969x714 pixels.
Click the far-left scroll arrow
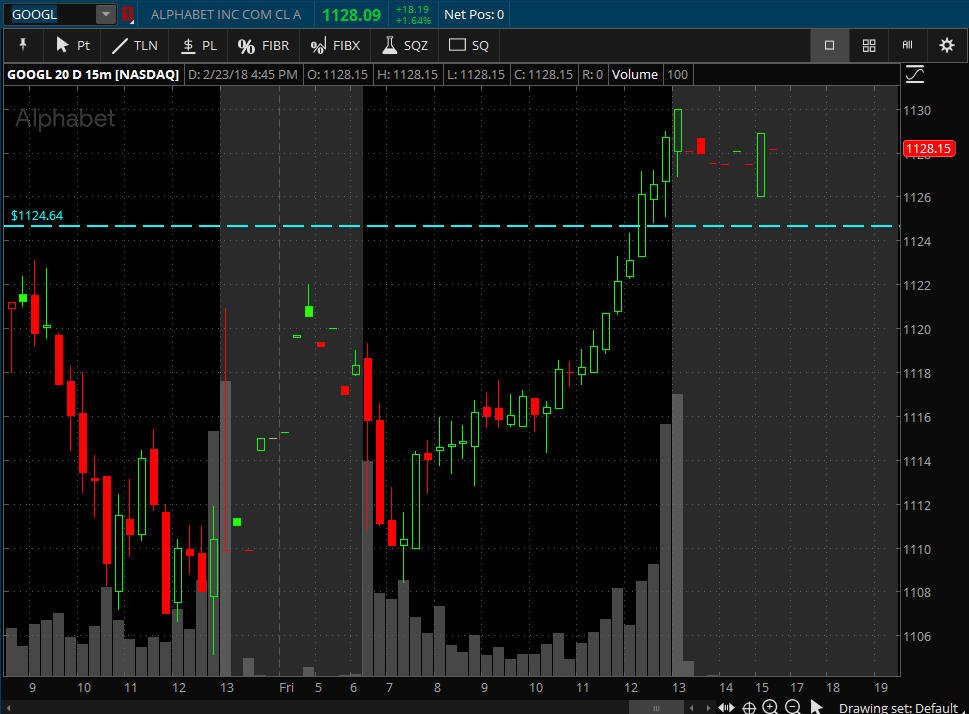coord(9,708)
